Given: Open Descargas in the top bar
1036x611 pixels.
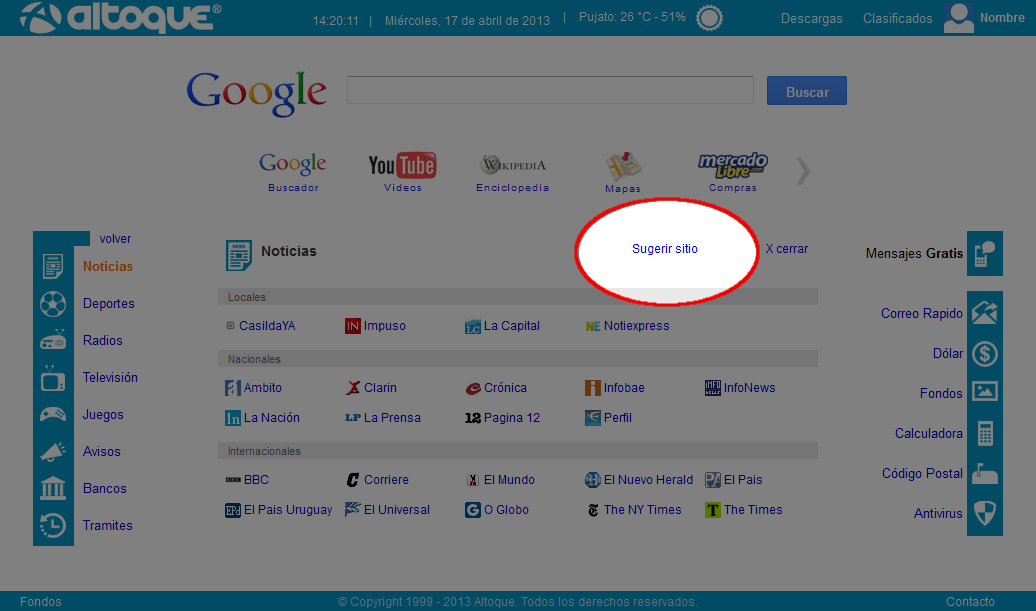Looking at the screenshot, I should pos(811,18).
